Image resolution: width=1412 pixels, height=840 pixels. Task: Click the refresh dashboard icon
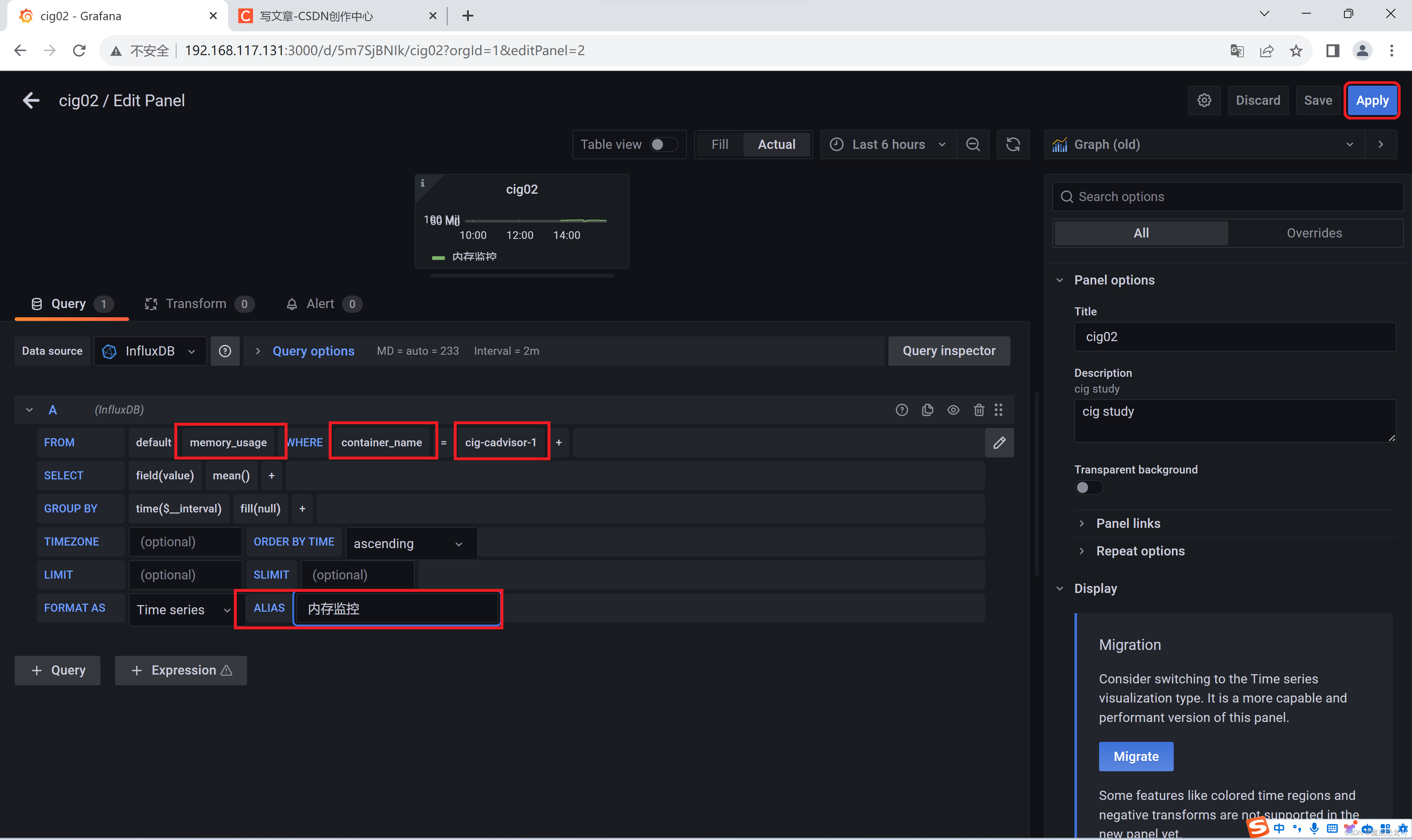[x=1013, y=144]
